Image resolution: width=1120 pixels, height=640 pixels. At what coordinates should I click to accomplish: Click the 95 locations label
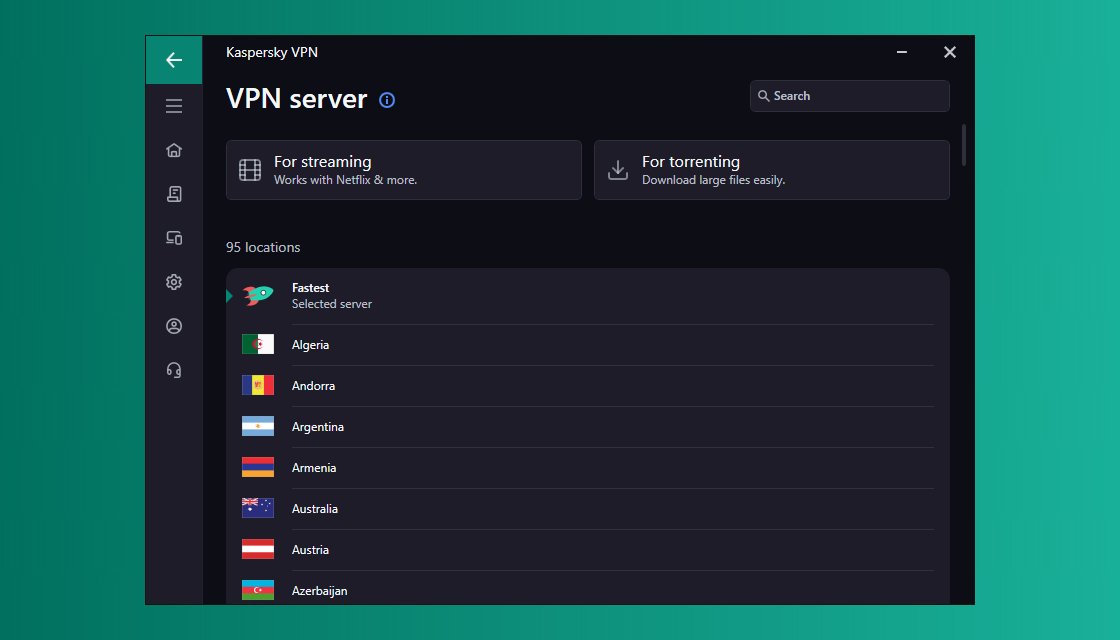(263, 247)
